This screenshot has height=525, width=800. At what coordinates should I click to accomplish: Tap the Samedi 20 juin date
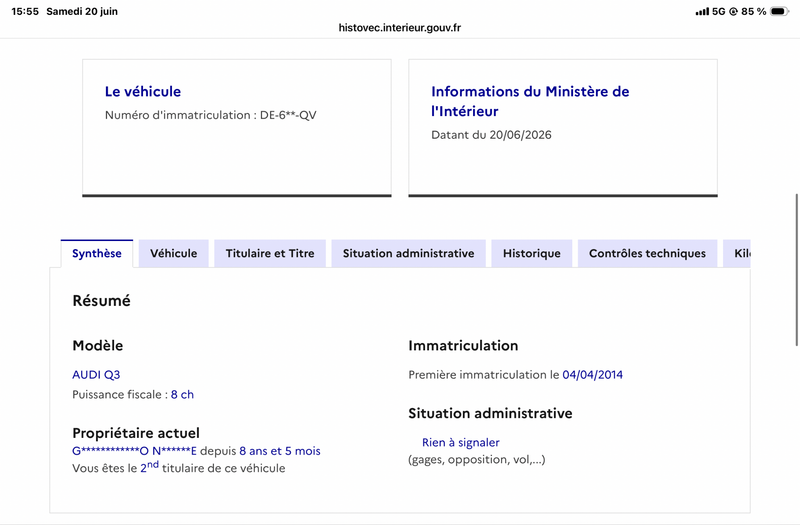point(82,11)
